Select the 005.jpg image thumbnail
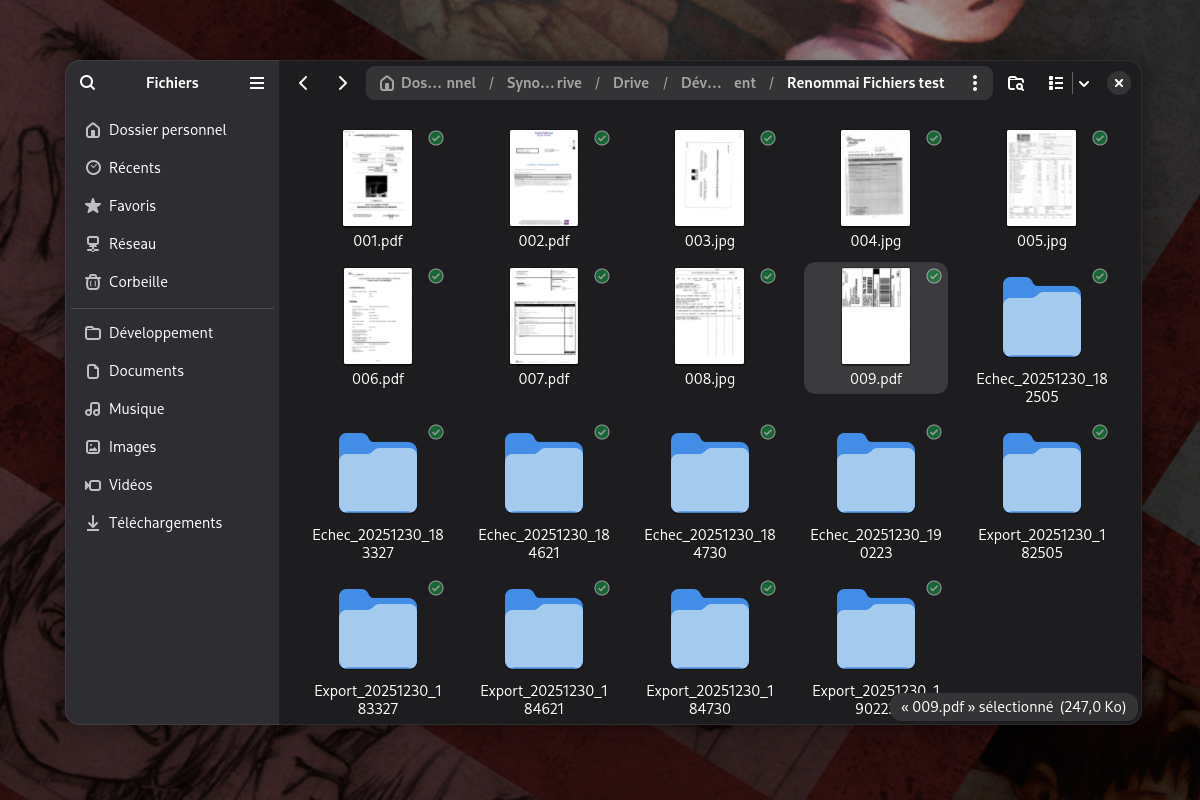Image resolution: width=1200 pixels, height=800 pixels. tap(1041, 178)
